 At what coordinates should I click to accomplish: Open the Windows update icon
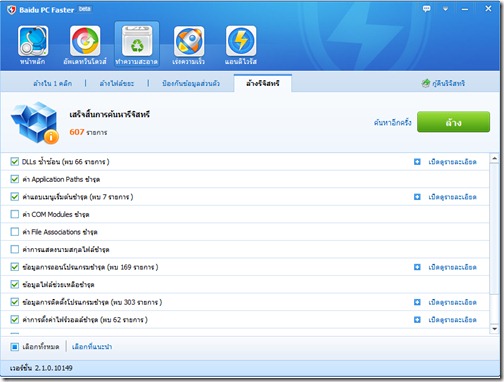85,41
